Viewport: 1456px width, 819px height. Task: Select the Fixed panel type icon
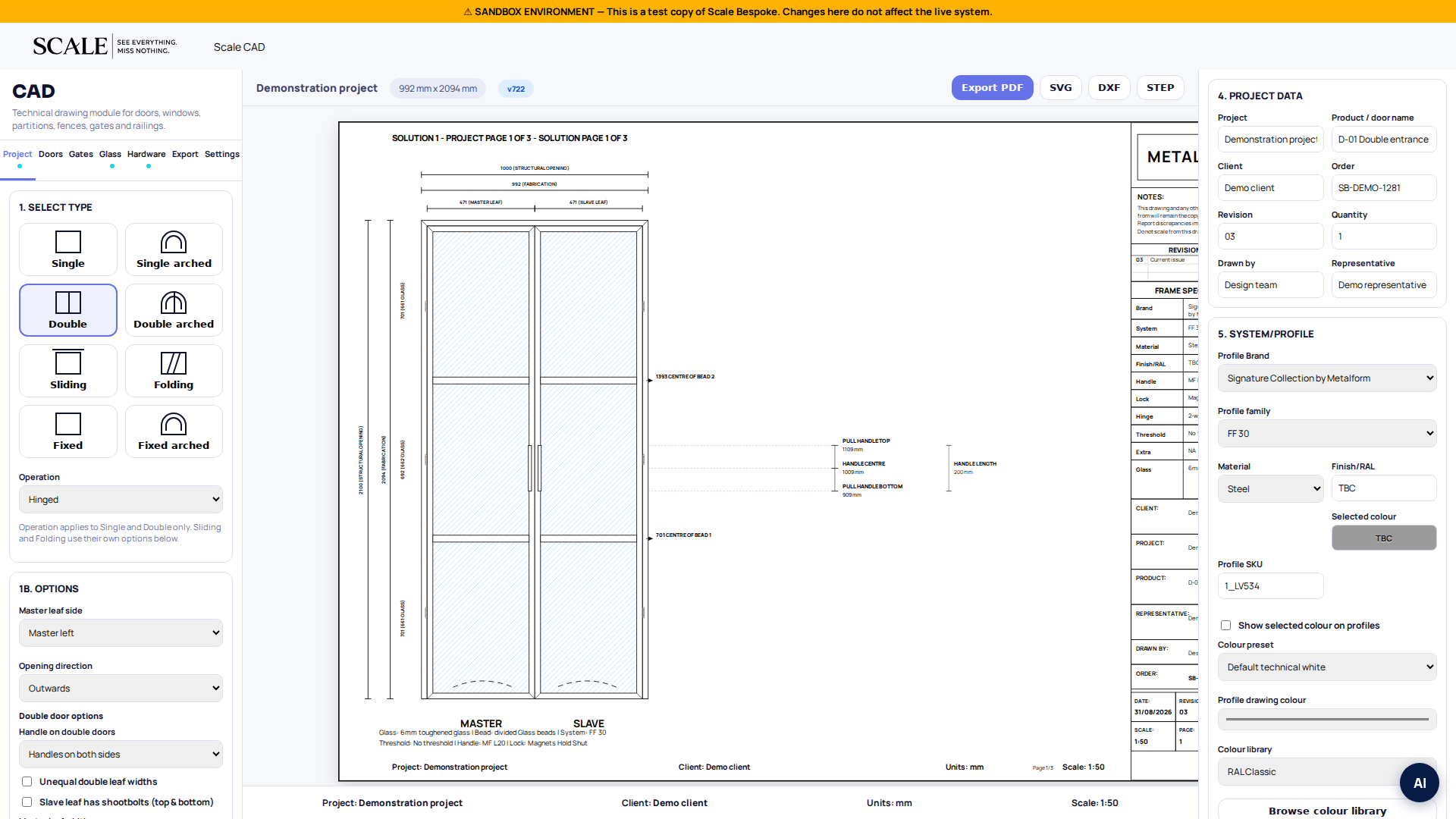(68, 431)
